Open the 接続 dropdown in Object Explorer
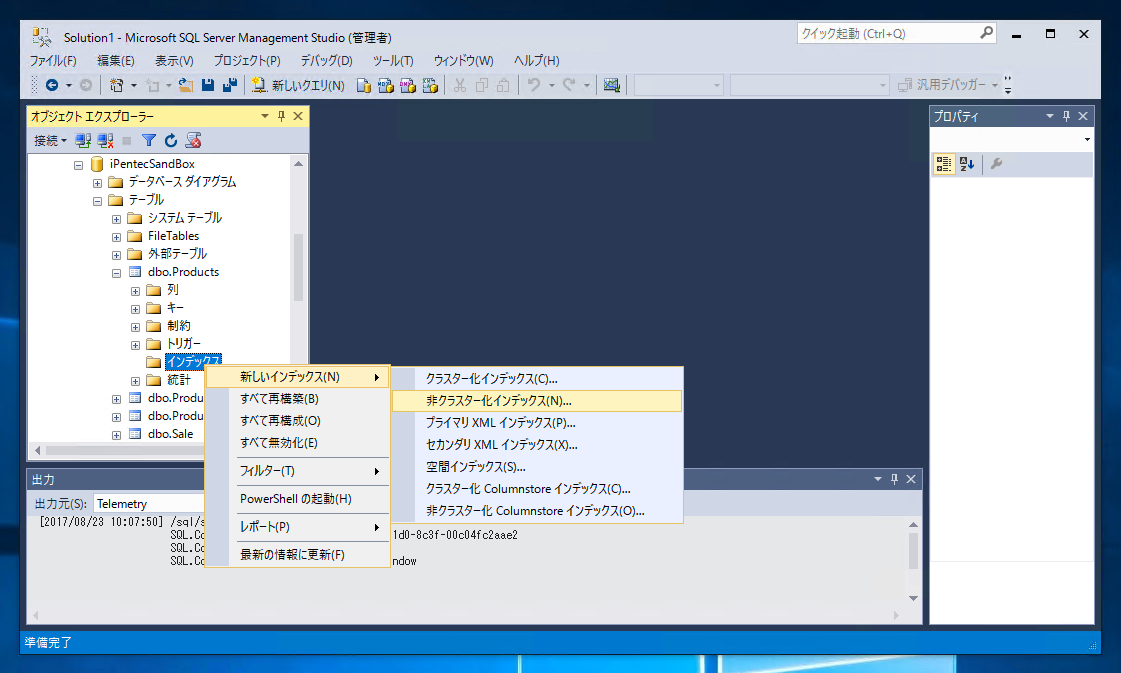 50,141
